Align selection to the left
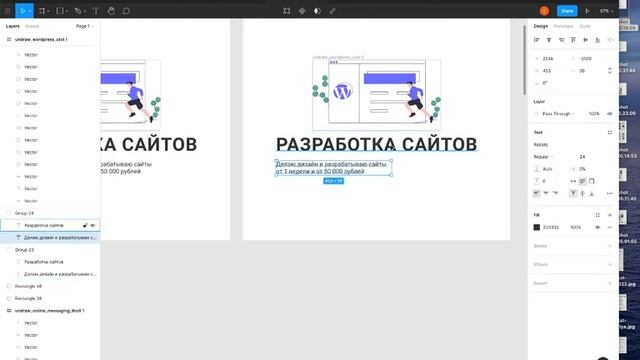 click(x=537, y=40)
